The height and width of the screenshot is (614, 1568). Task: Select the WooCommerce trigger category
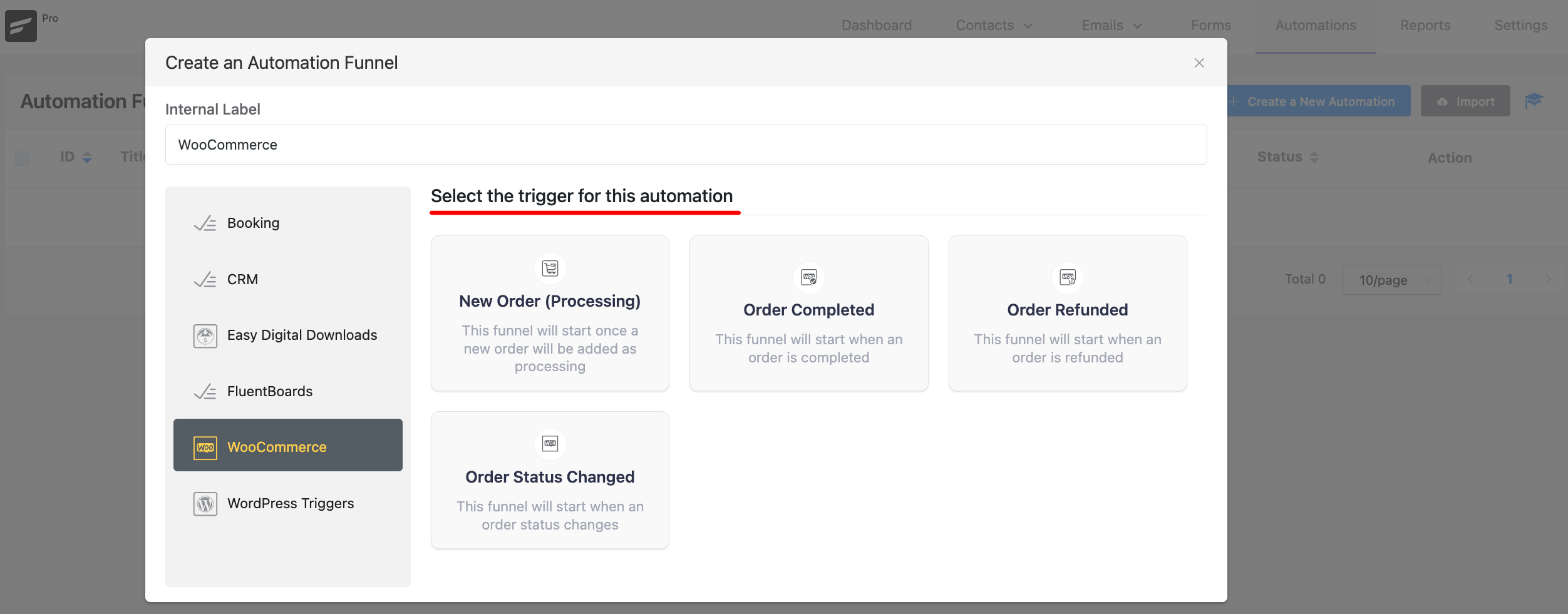tap(288, 445)
